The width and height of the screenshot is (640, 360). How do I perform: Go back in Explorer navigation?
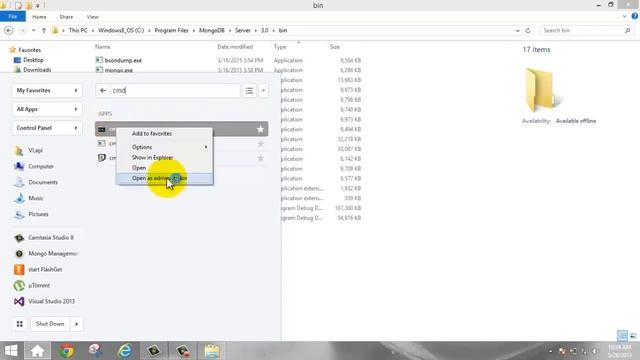9,31
